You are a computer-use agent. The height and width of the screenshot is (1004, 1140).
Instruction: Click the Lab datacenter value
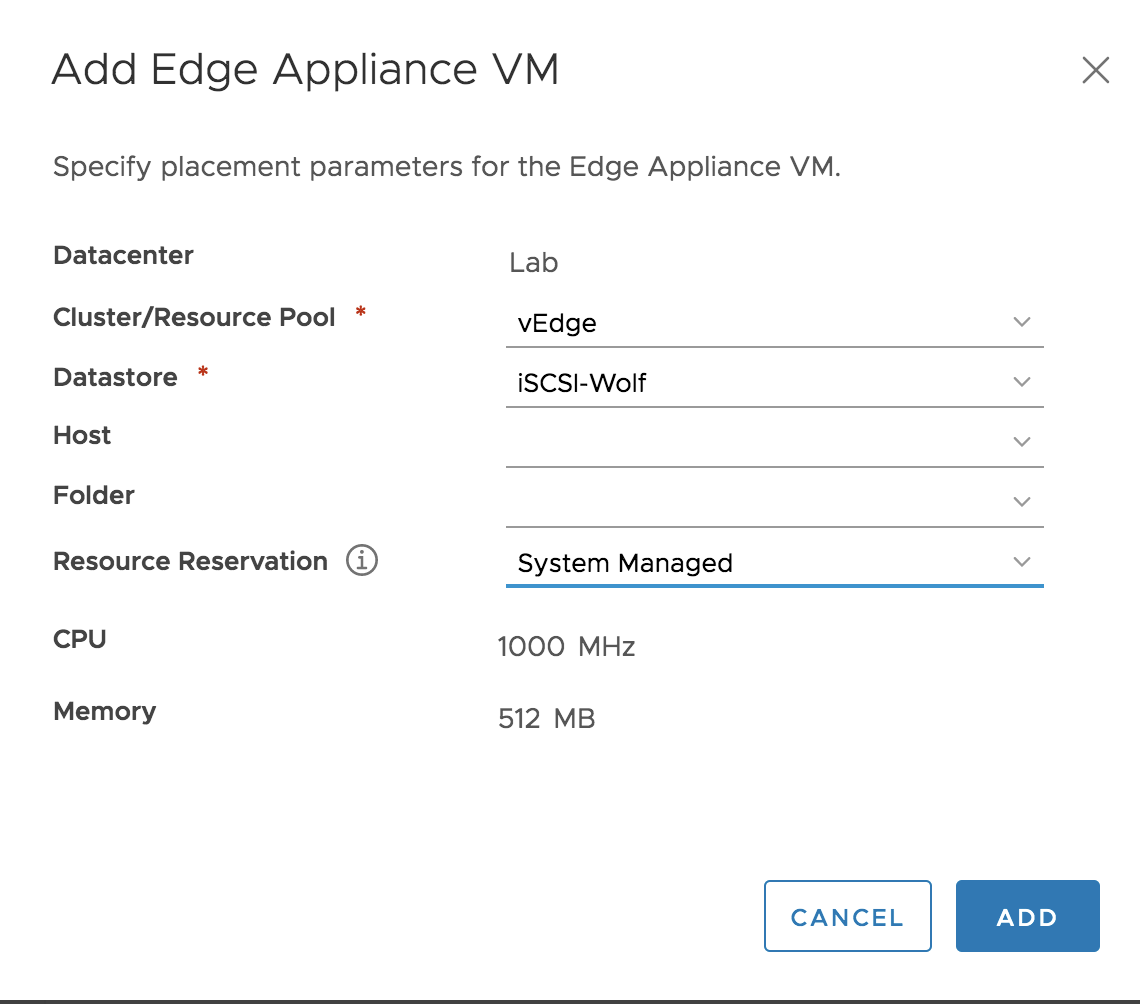point(536,263)
